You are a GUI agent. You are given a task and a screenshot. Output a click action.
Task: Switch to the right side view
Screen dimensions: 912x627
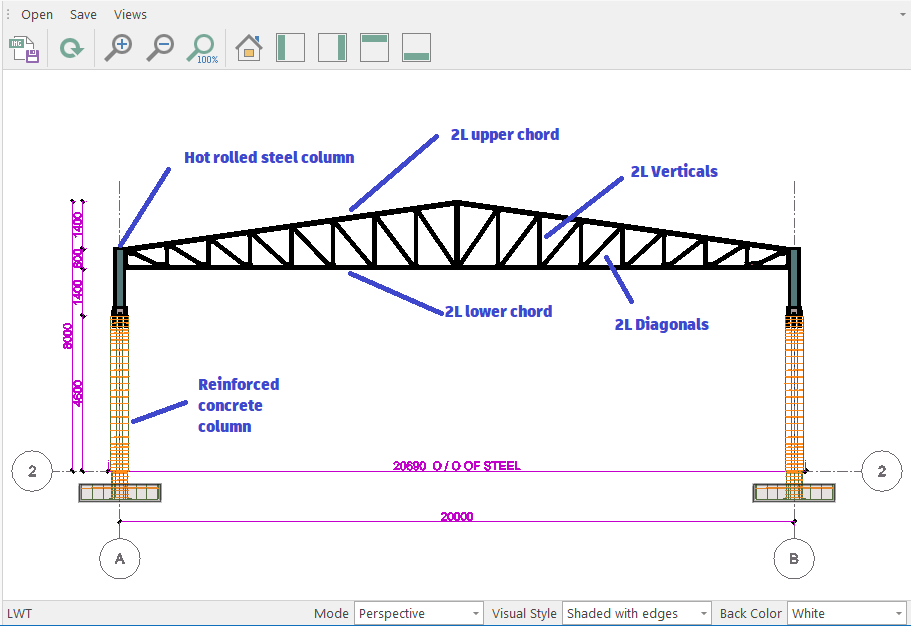[332, 47]
